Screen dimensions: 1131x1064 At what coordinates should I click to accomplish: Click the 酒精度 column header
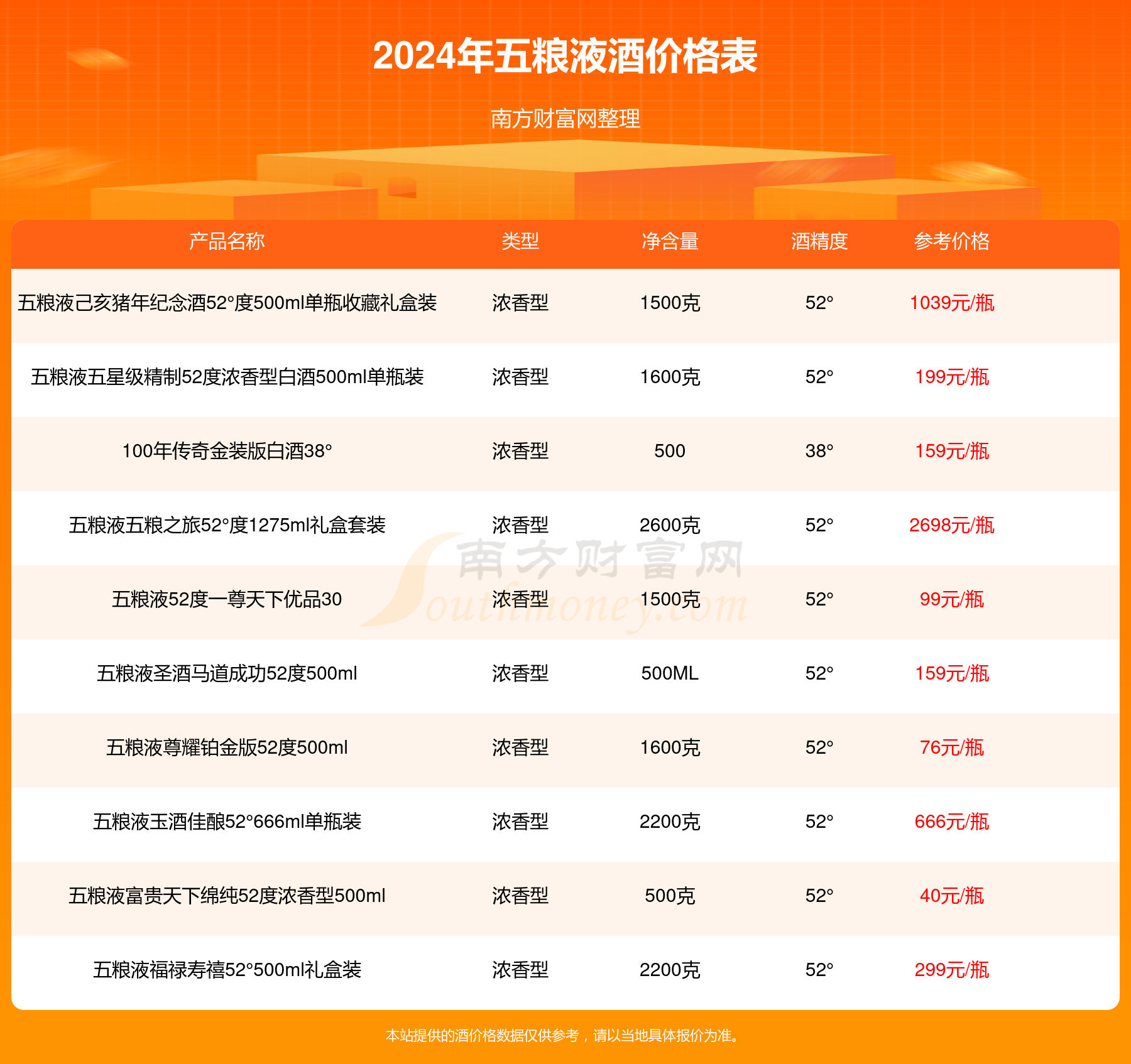pyautogui.click(x=819, y=241)
